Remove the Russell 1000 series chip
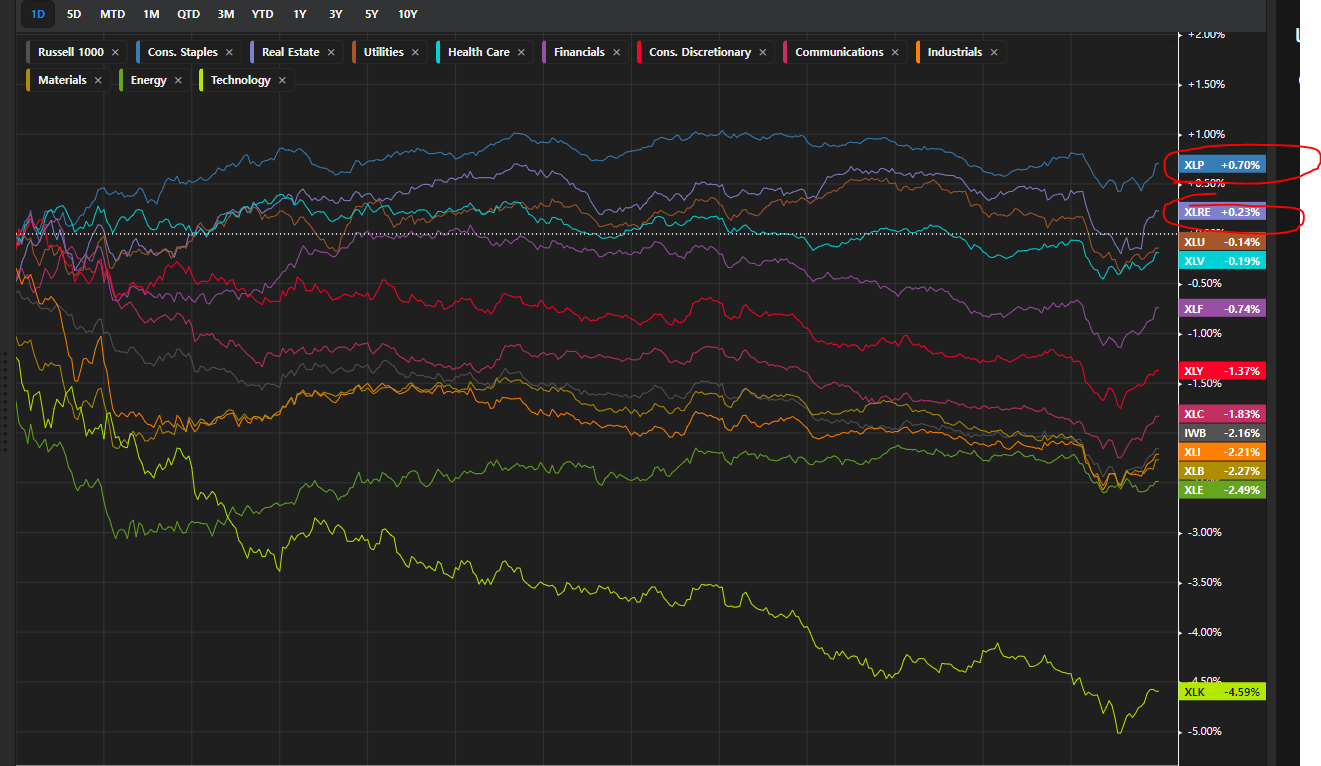This screenshot has height=766, width=1321. (x=115, y=52)
